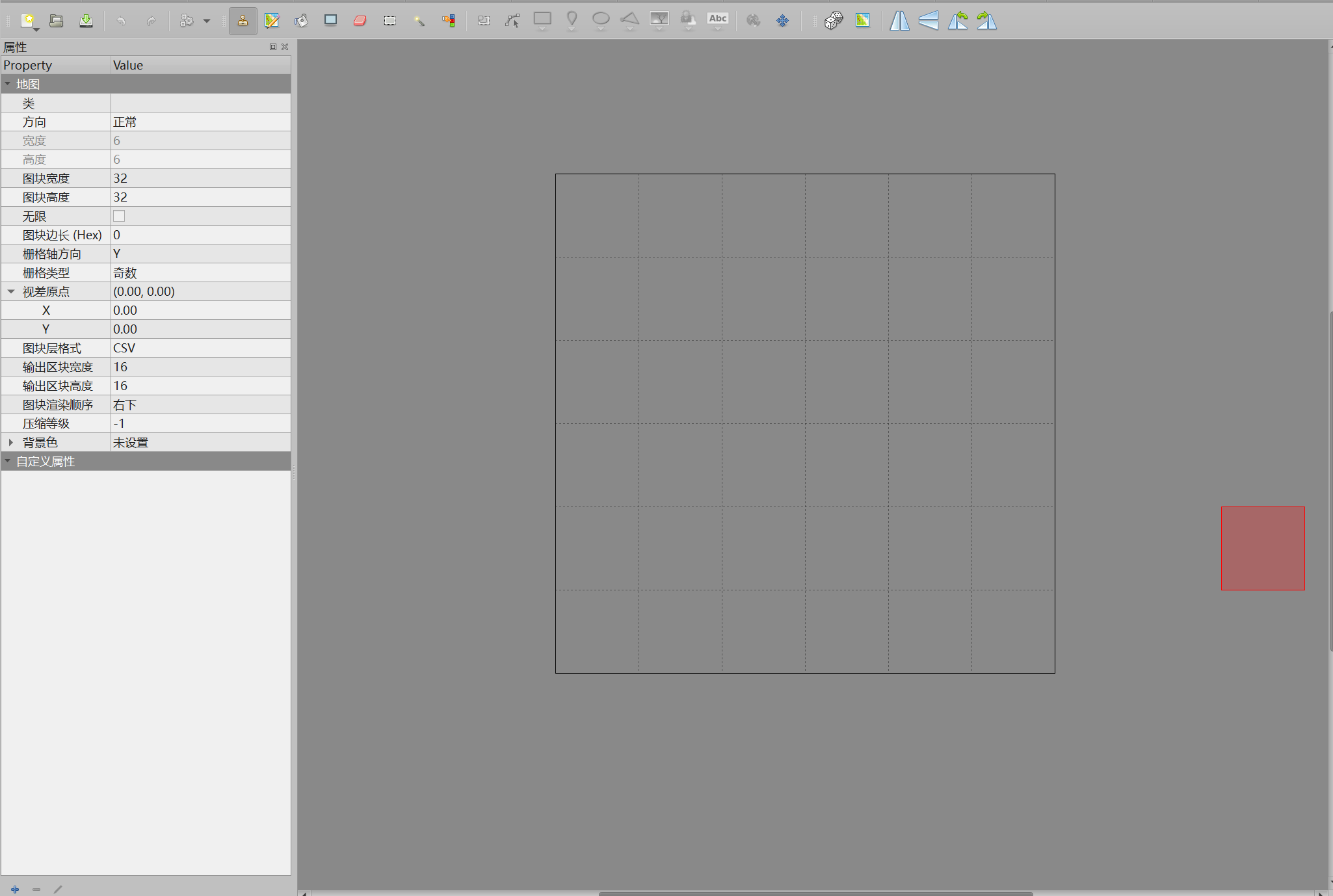Expand the 自定义属性 section
This screenshot has width=1333, height=896.
click(x=9, y=461)
